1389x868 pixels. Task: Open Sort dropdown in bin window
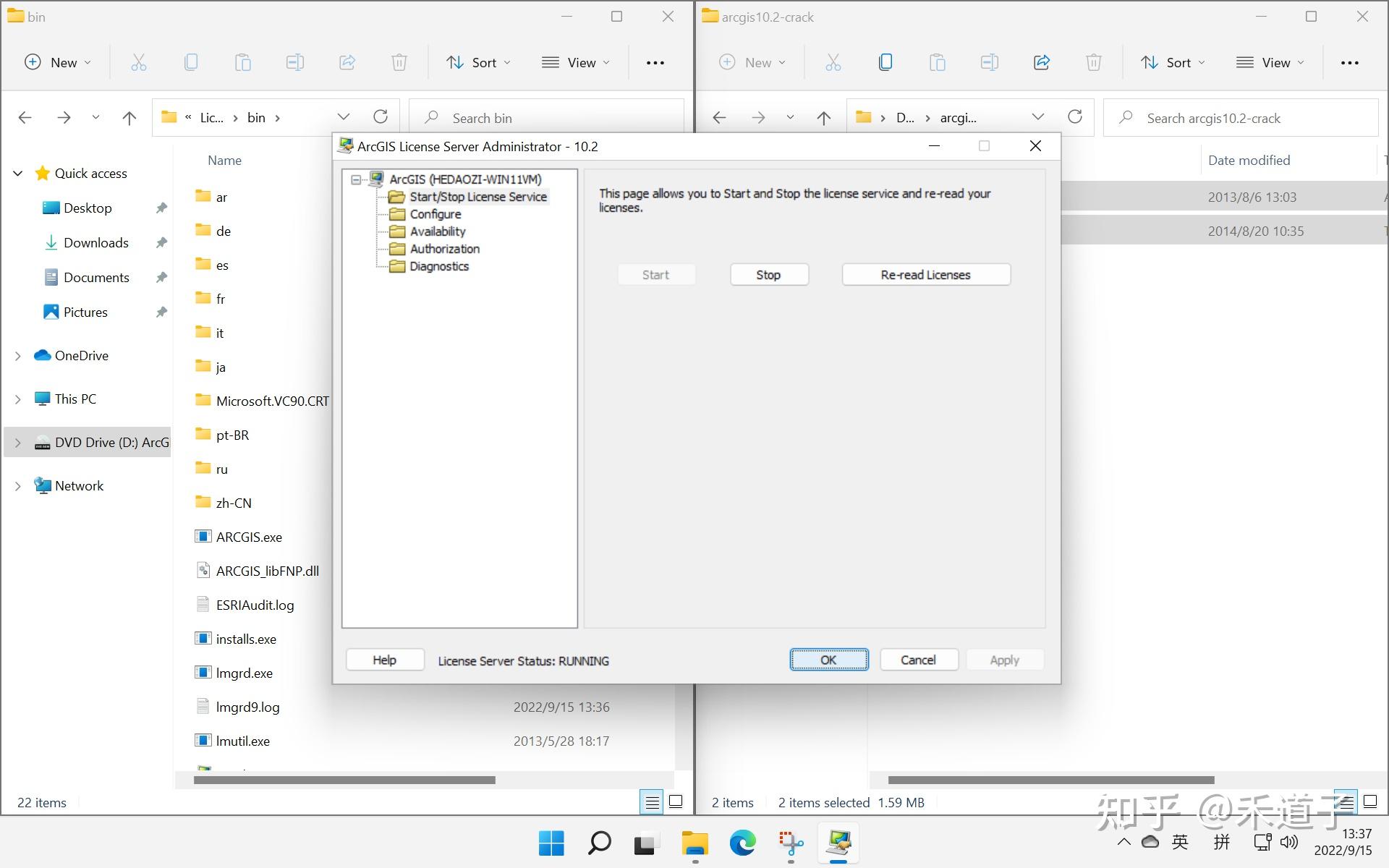coord(478,63)
